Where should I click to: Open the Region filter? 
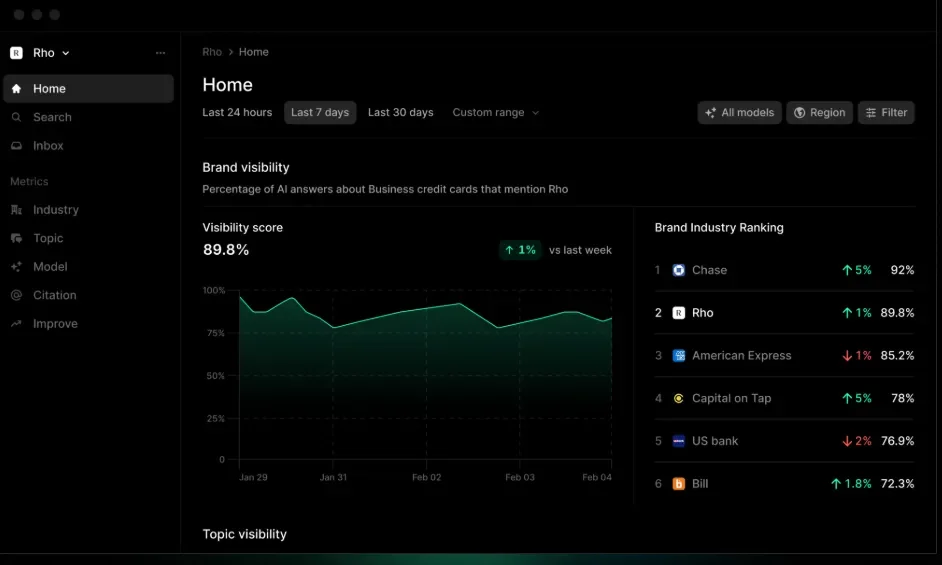819,112
